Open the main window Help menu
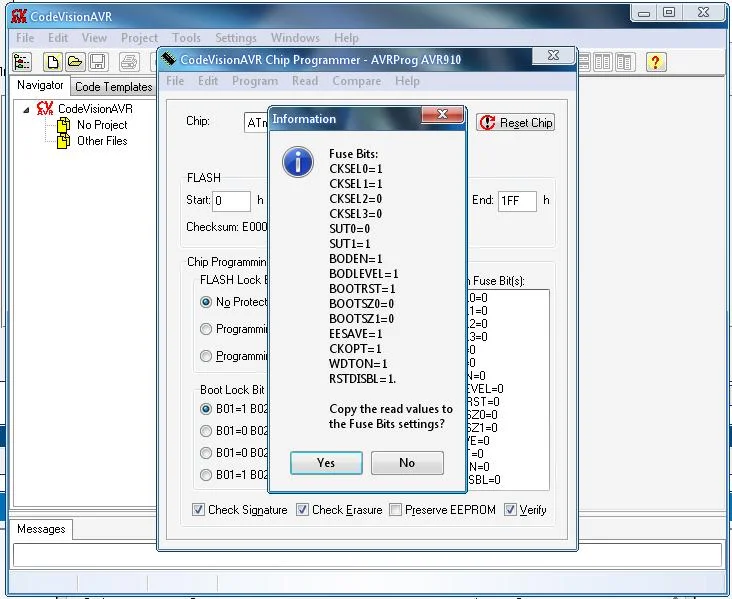 [346, 38]
